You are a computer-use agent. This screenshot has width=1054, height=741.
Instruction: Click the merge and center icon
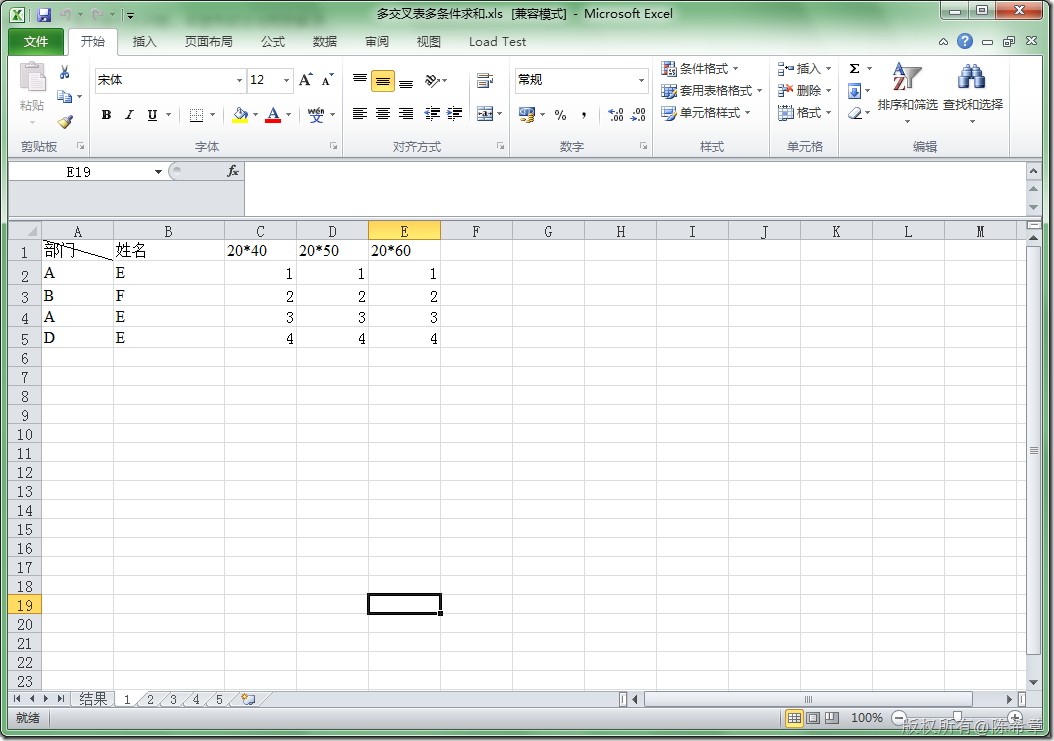[485, 114]
